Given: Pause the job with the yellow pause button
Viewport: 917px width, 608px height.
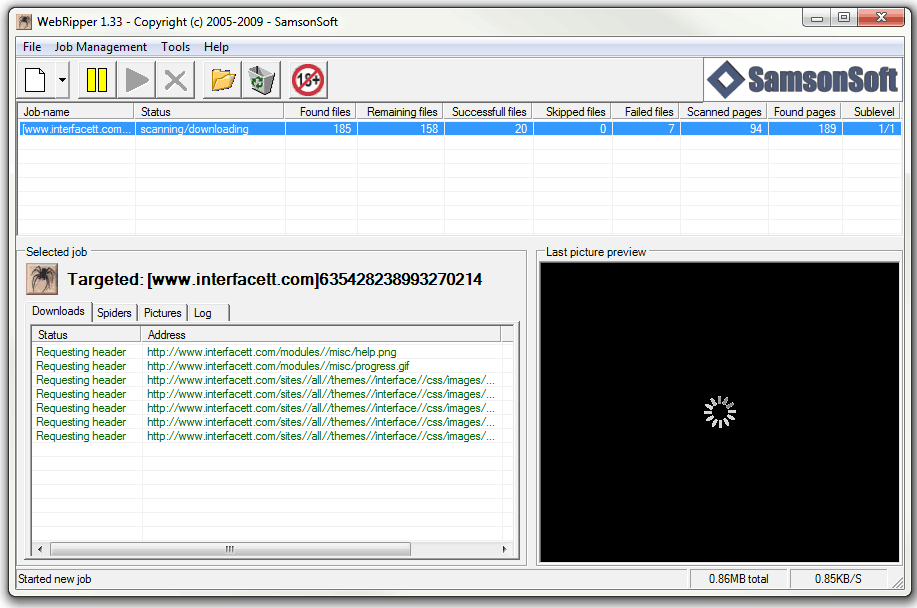Looking at the screenshot, I should click(x=96, y=80).
